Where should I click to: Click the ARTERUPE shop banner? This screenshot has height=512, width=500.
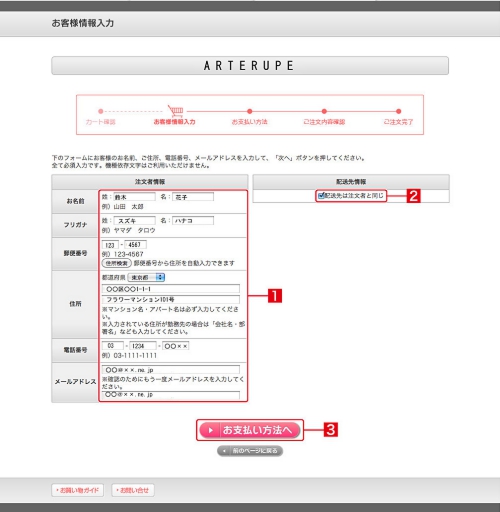[250, 66]
